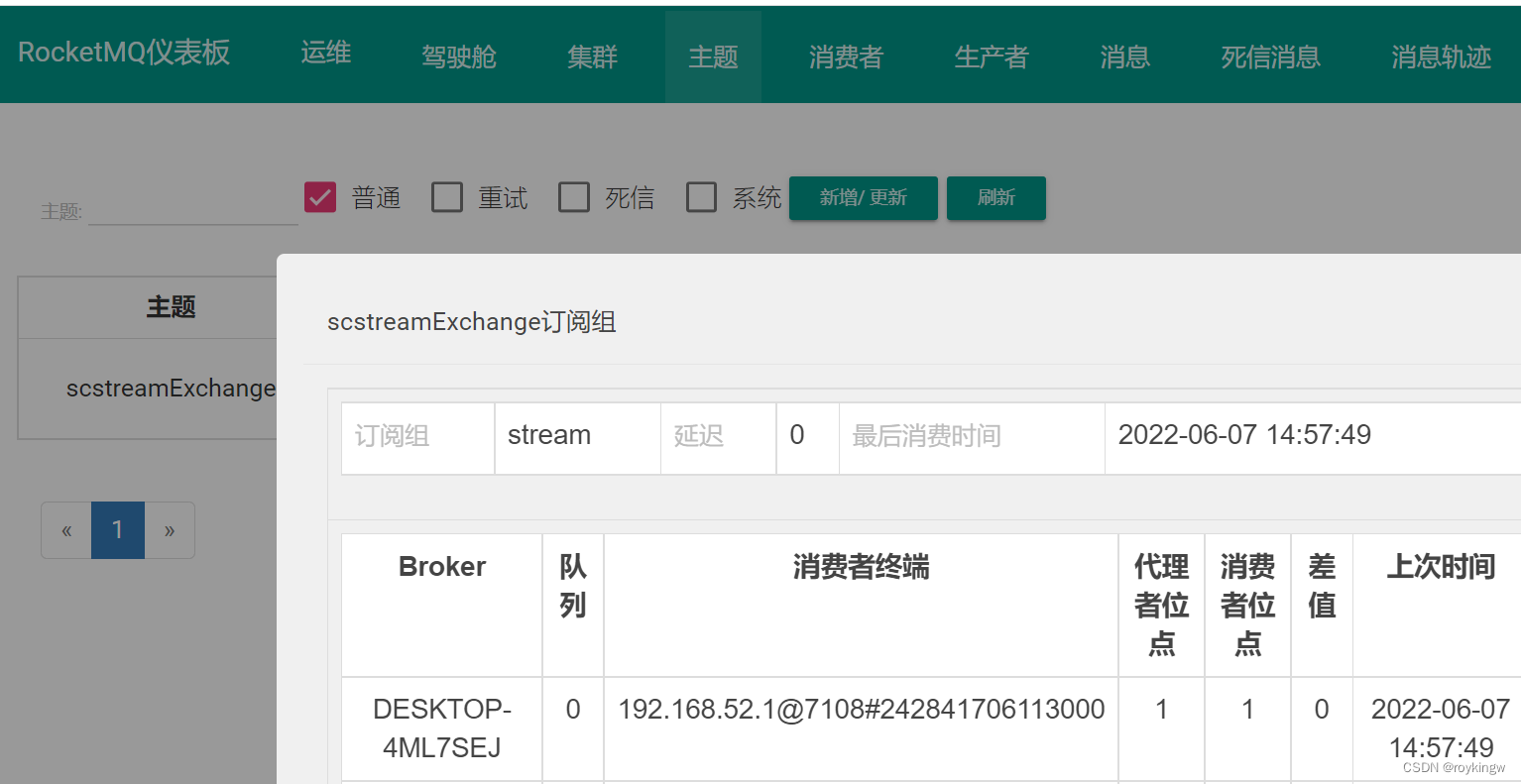
Task: Click the next page arrow
Action: tap(170, 529)
